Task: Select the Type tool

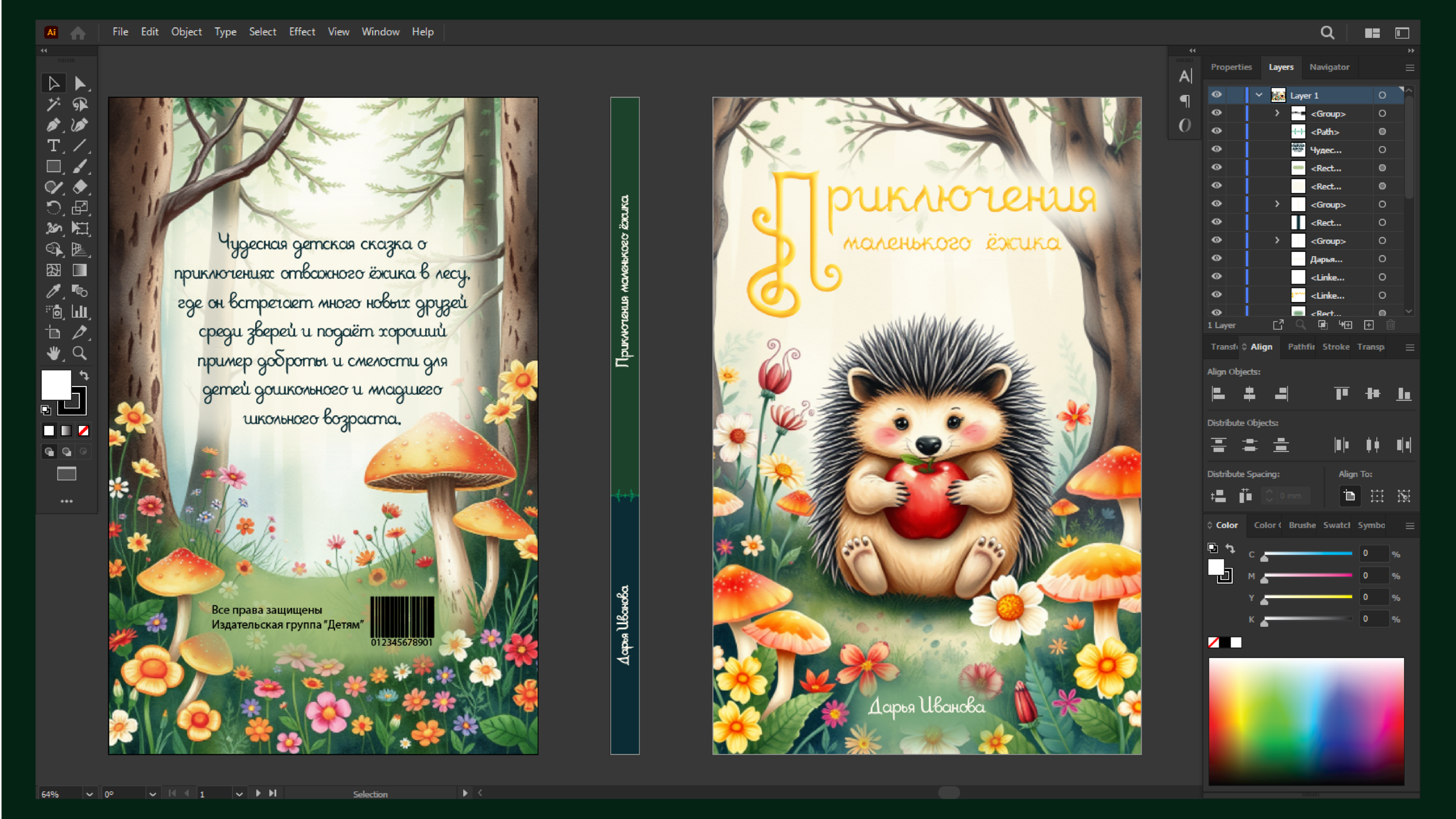Action: [53, 146]
